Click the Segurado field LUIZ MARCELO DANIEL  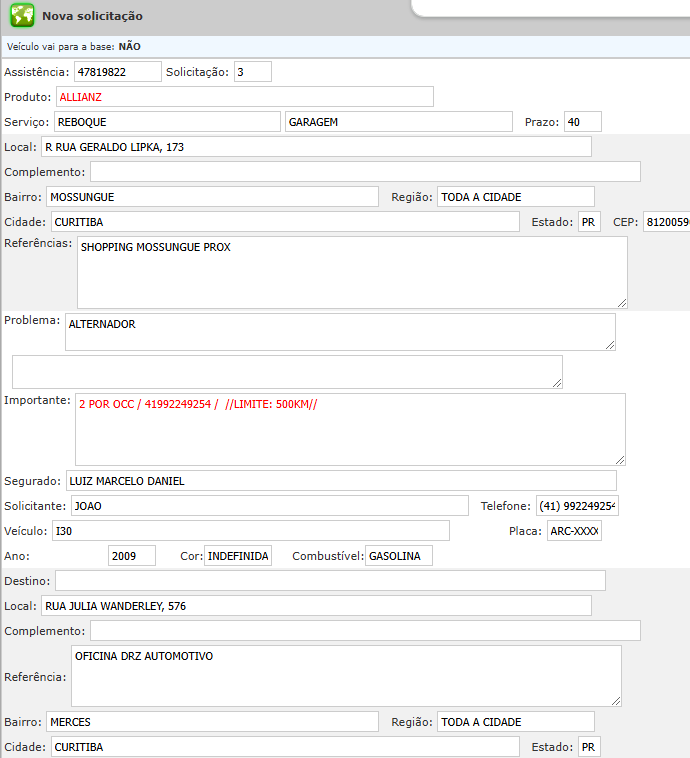341,481
